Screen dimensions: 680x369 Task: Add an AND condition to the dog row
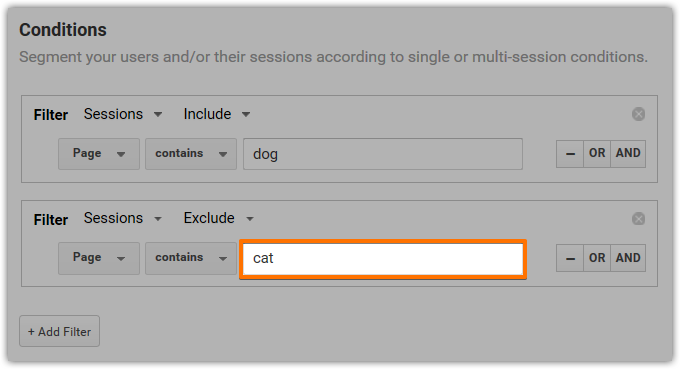[x=628, y=153]
